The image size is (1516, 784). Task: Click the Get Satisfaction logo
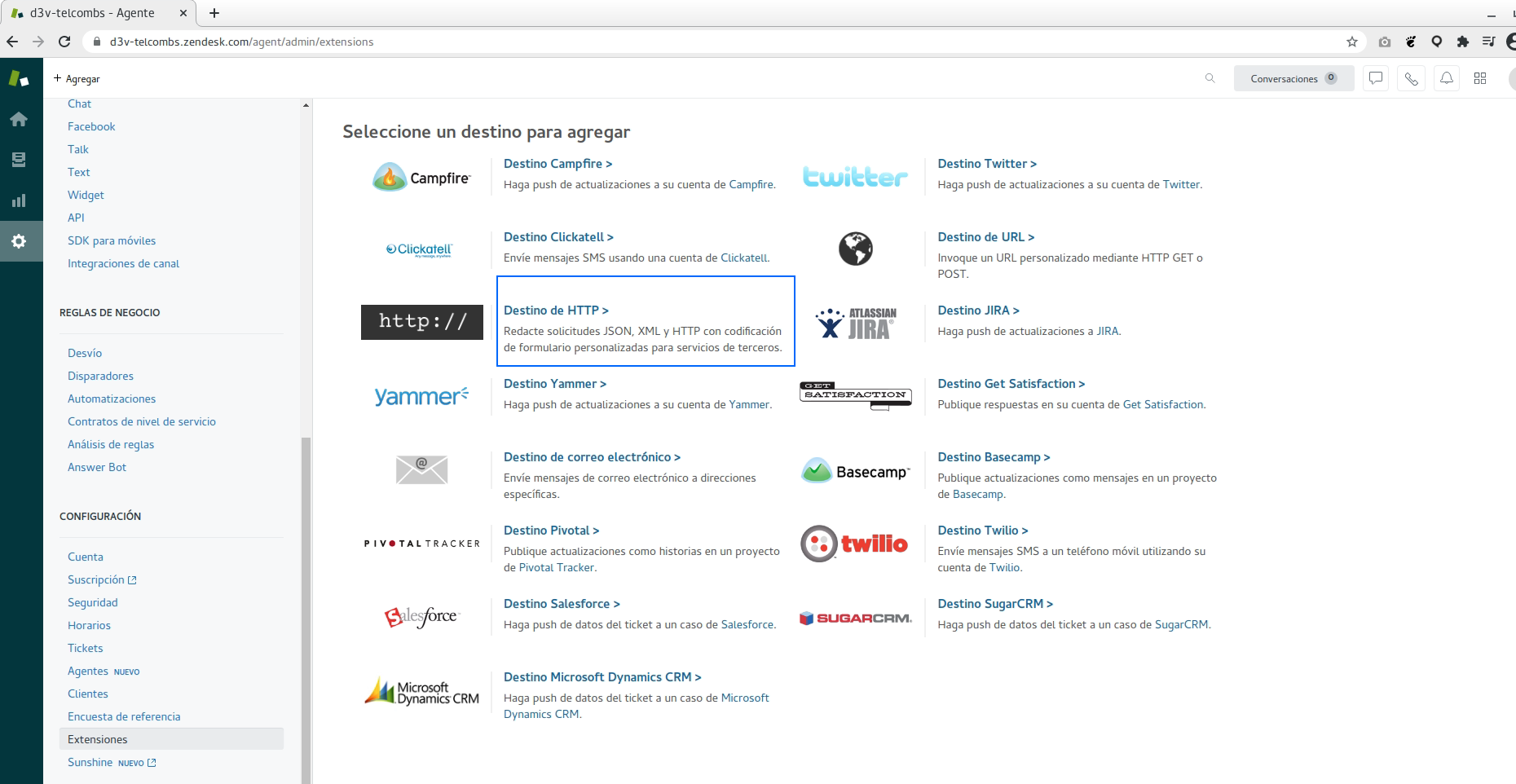pyautogui.click(x=856, y=395)
